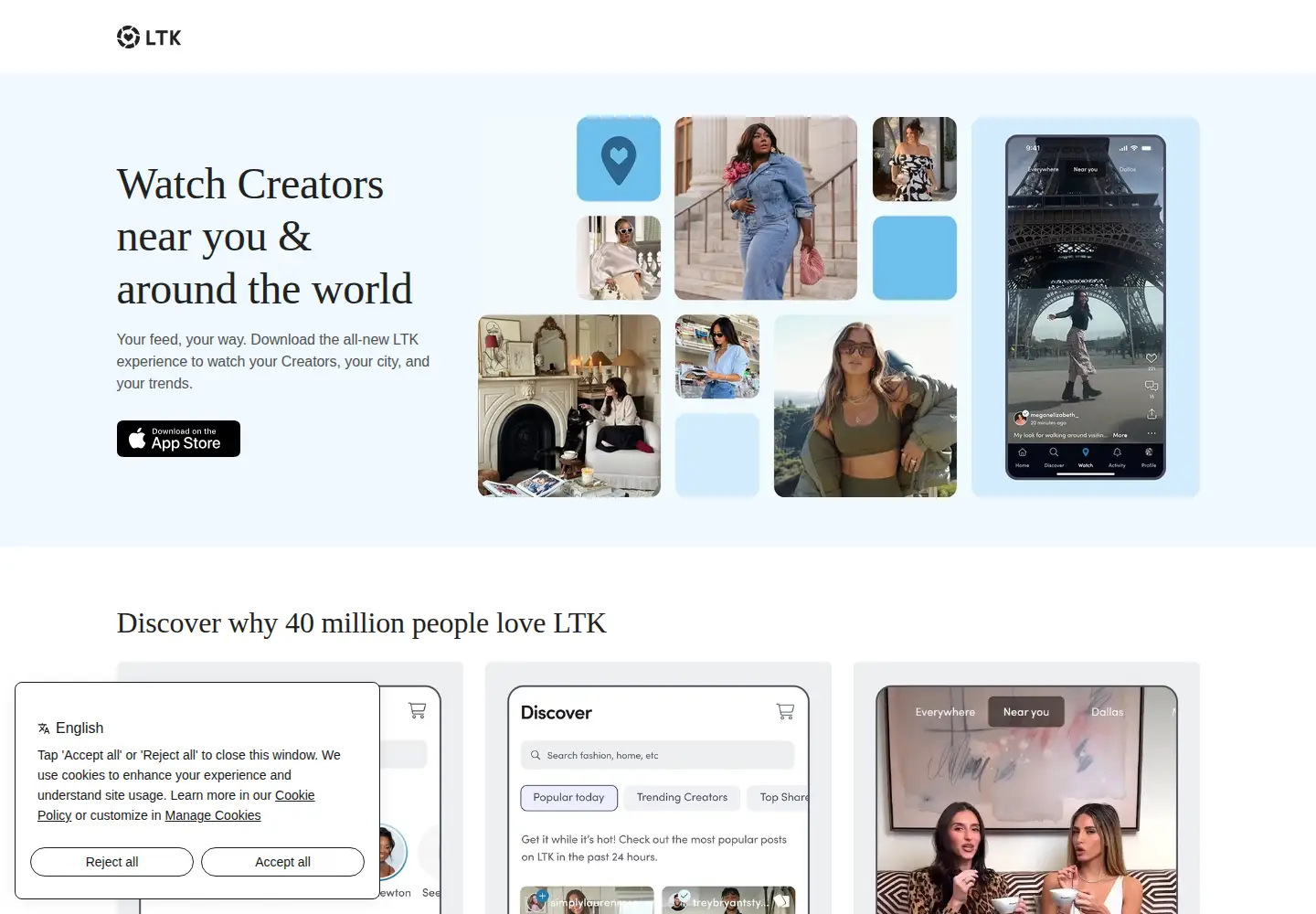
Task: Switch to the Everywhere tab in video card
Action: 945,712
